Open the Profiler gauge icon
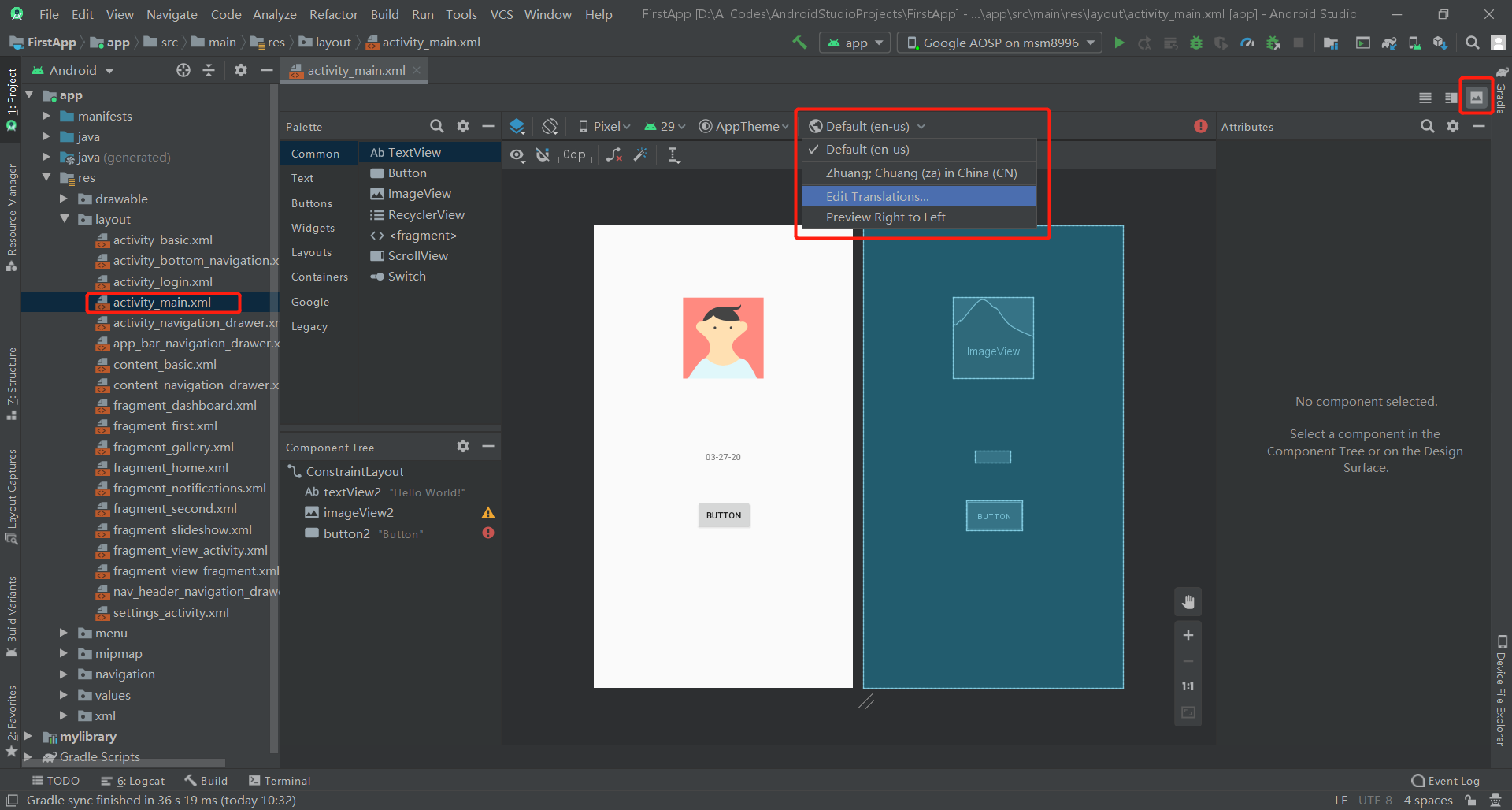 pyautogui.click(x=1247, y=43)
